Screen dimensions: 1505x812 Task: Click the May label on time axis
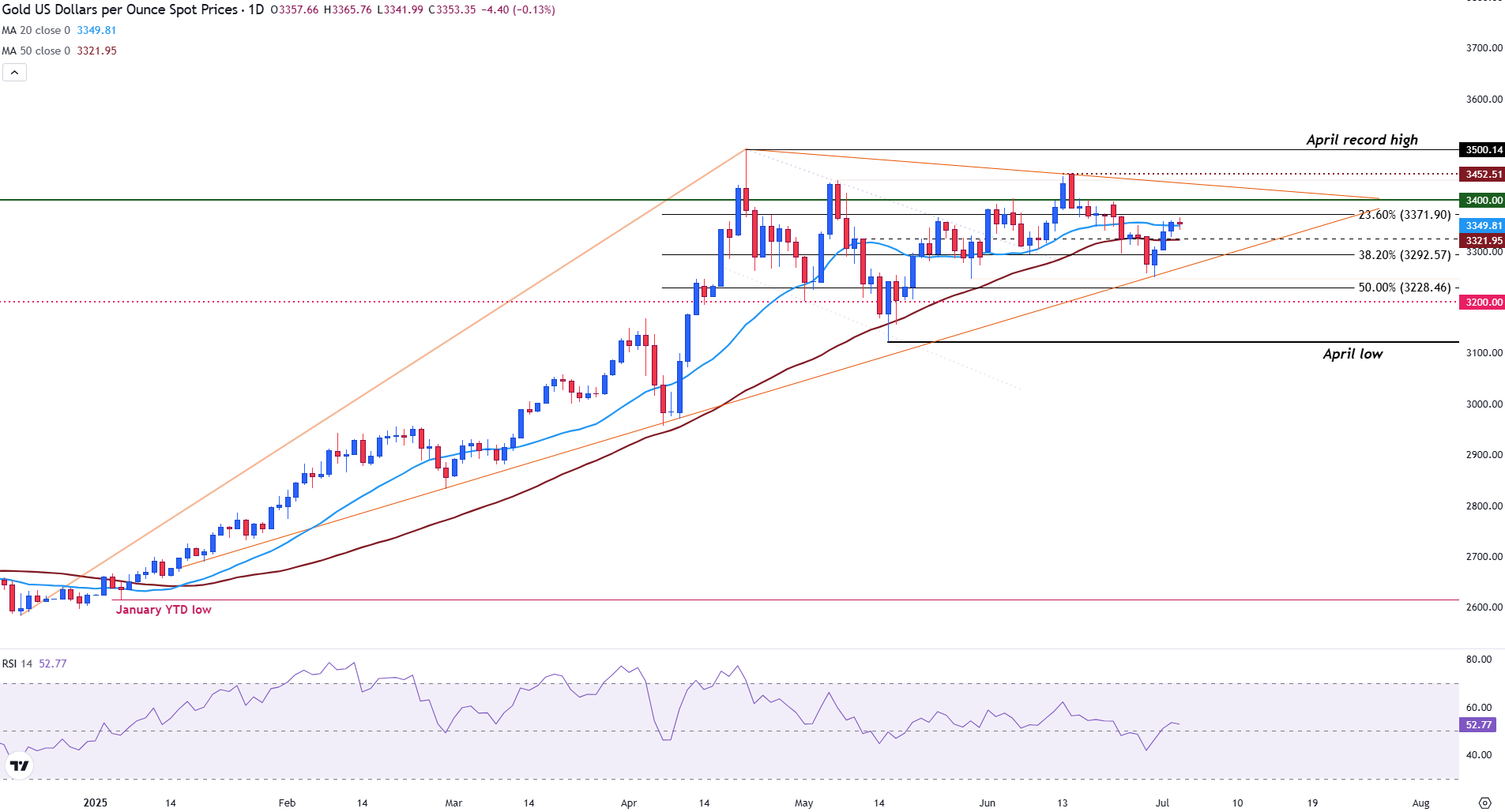(x=803, y=803)
